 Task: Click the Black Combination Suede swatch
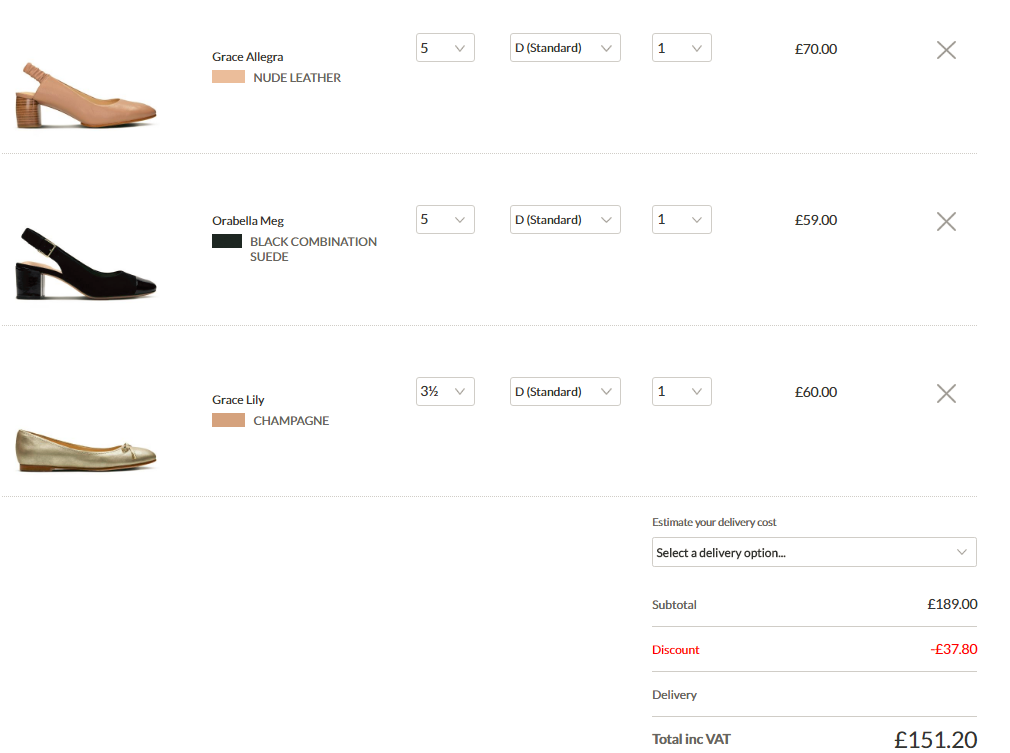pos(227,241)
